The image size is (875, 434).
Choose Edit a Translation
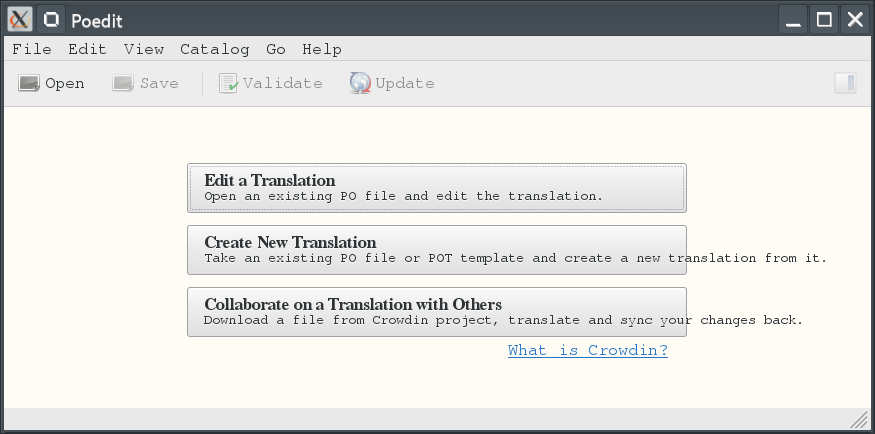[x=436, y=188]
